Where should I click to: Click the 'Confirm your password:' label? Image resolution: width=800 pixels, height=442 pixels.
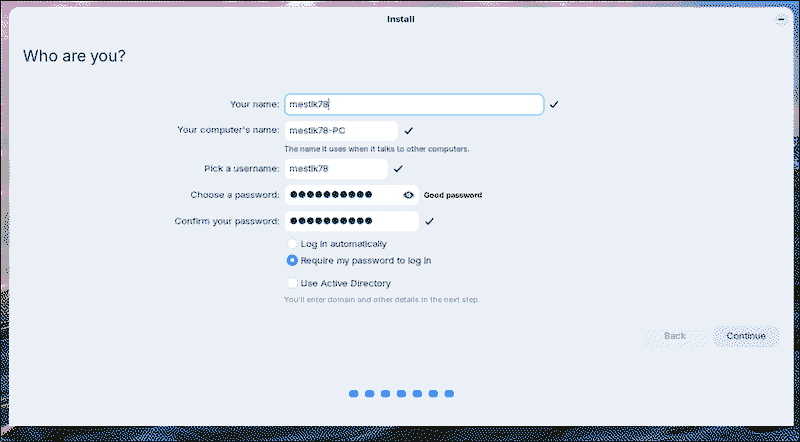pyautogui.click(x=227, y=222)
